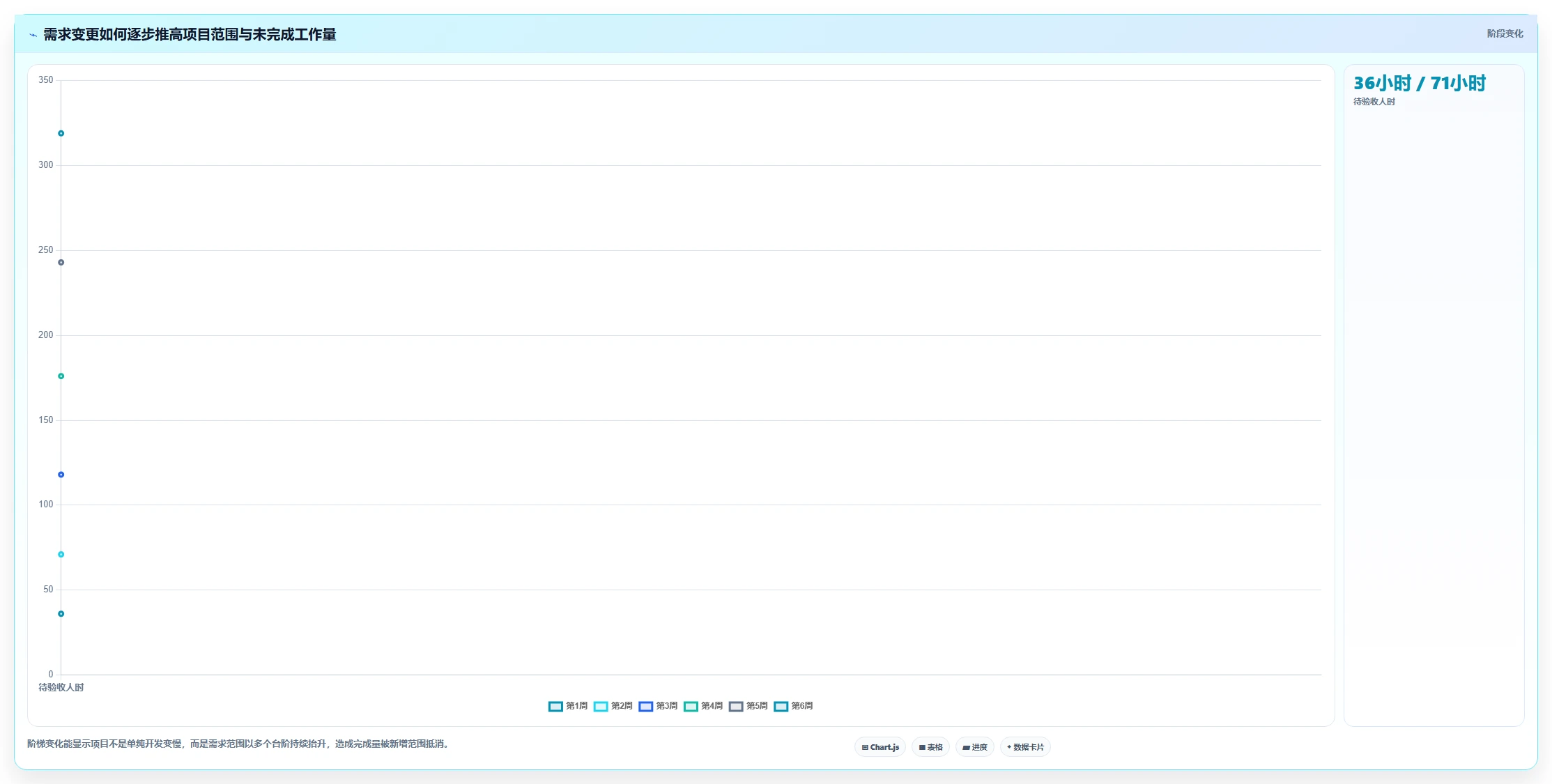1552x784 pixels.
Task: Click the 200 y-axis tick label
Action: (45, 335)
